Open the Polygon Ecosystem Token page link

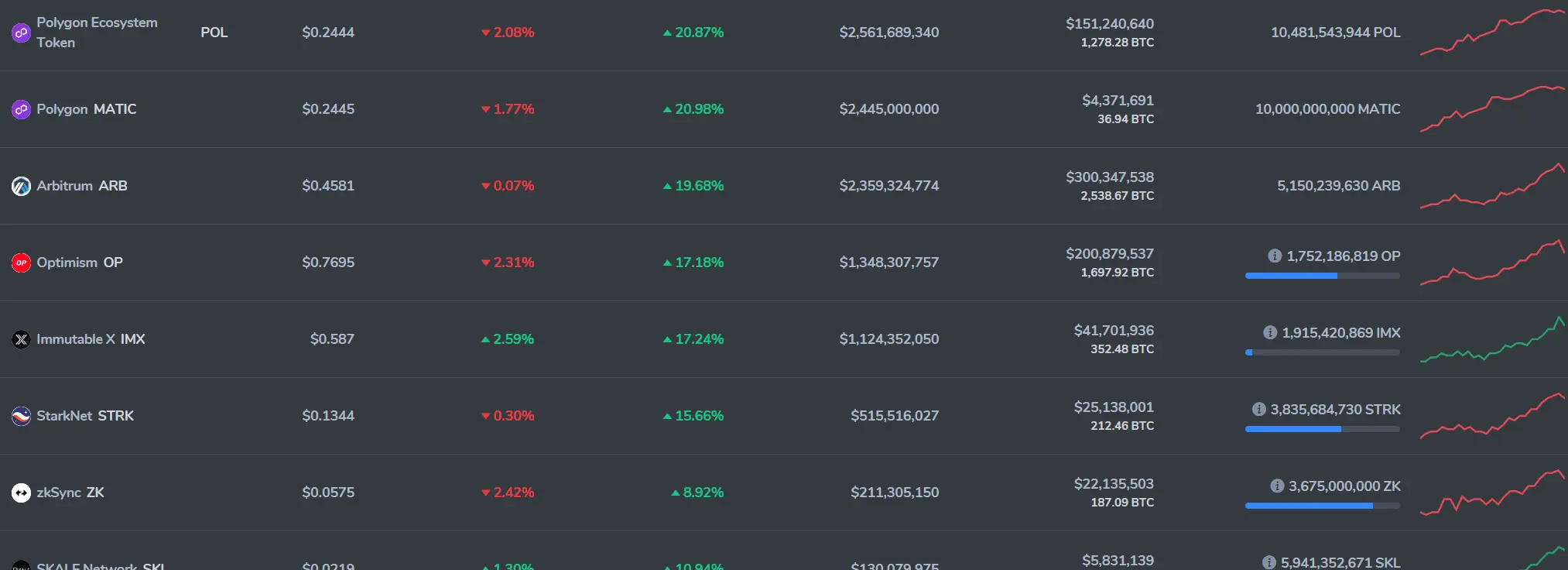pos(97,33)
